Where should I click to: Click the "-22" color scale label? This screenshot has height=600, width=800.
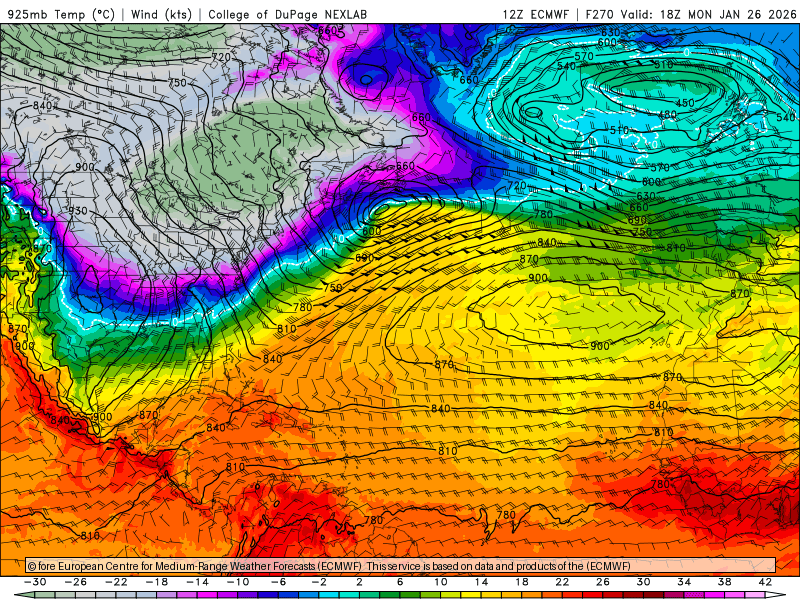(x=116, y=582)
